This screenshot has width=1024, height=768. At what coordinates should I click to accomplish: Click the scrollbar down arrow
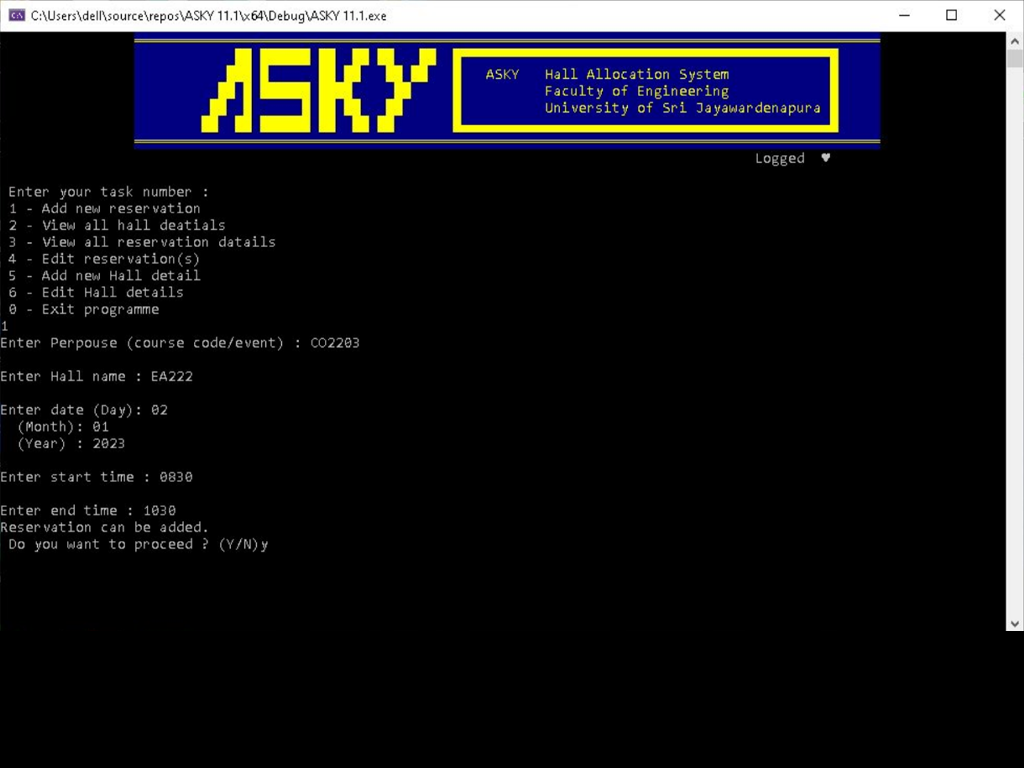tap(1015, 622)
